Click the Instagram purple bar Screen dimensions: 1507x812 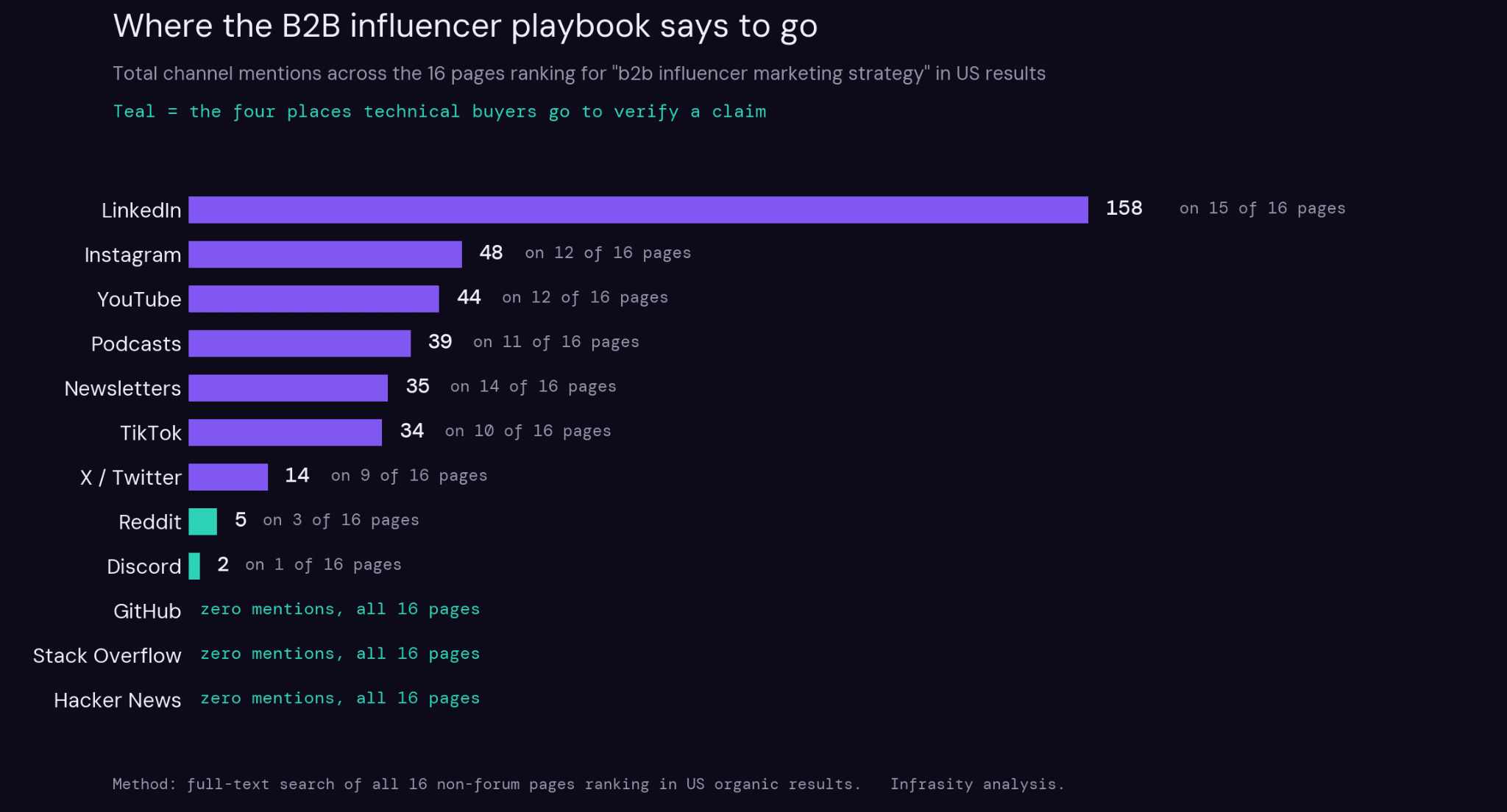[325, 254]
